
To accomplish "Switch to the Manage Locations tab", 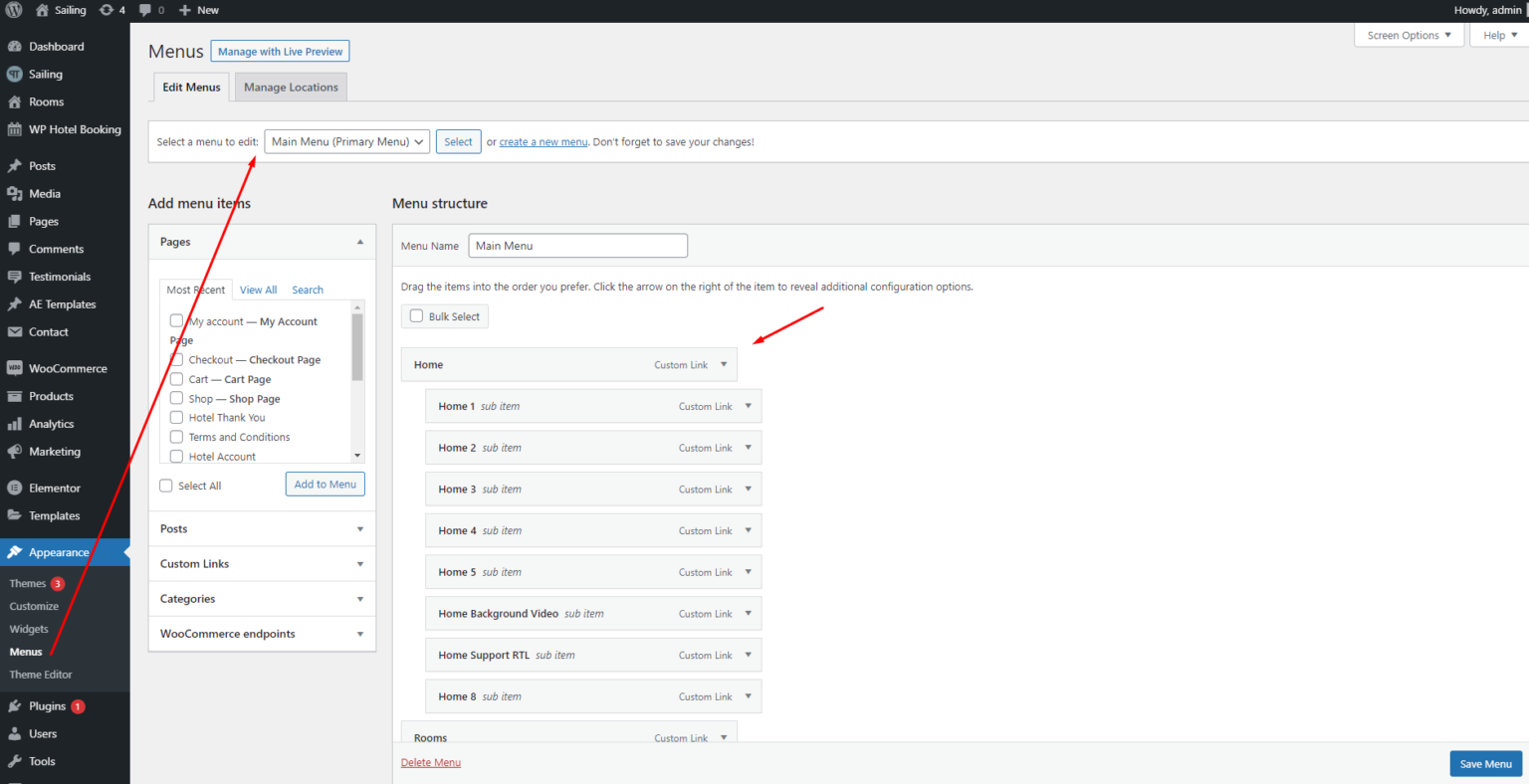I will click(x=290, y=87).
